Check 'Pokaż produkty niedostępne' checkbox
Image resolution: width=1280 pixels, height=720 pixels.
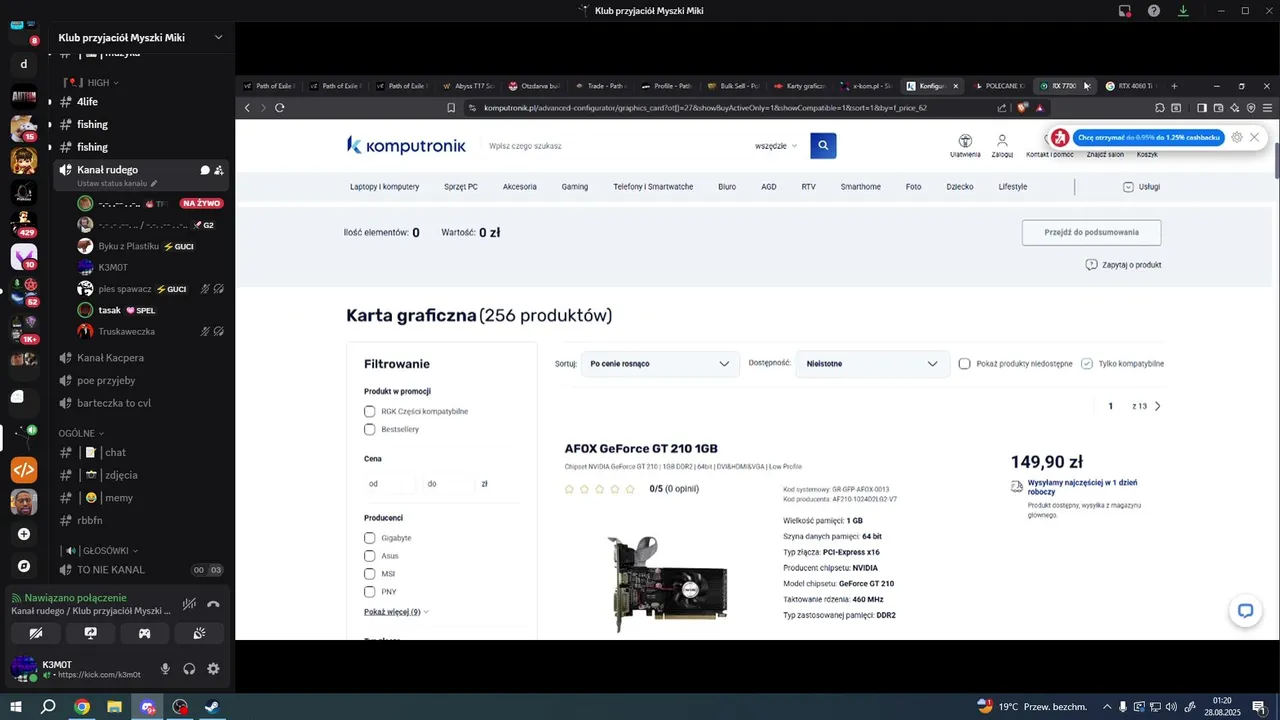tap(964, 364)
